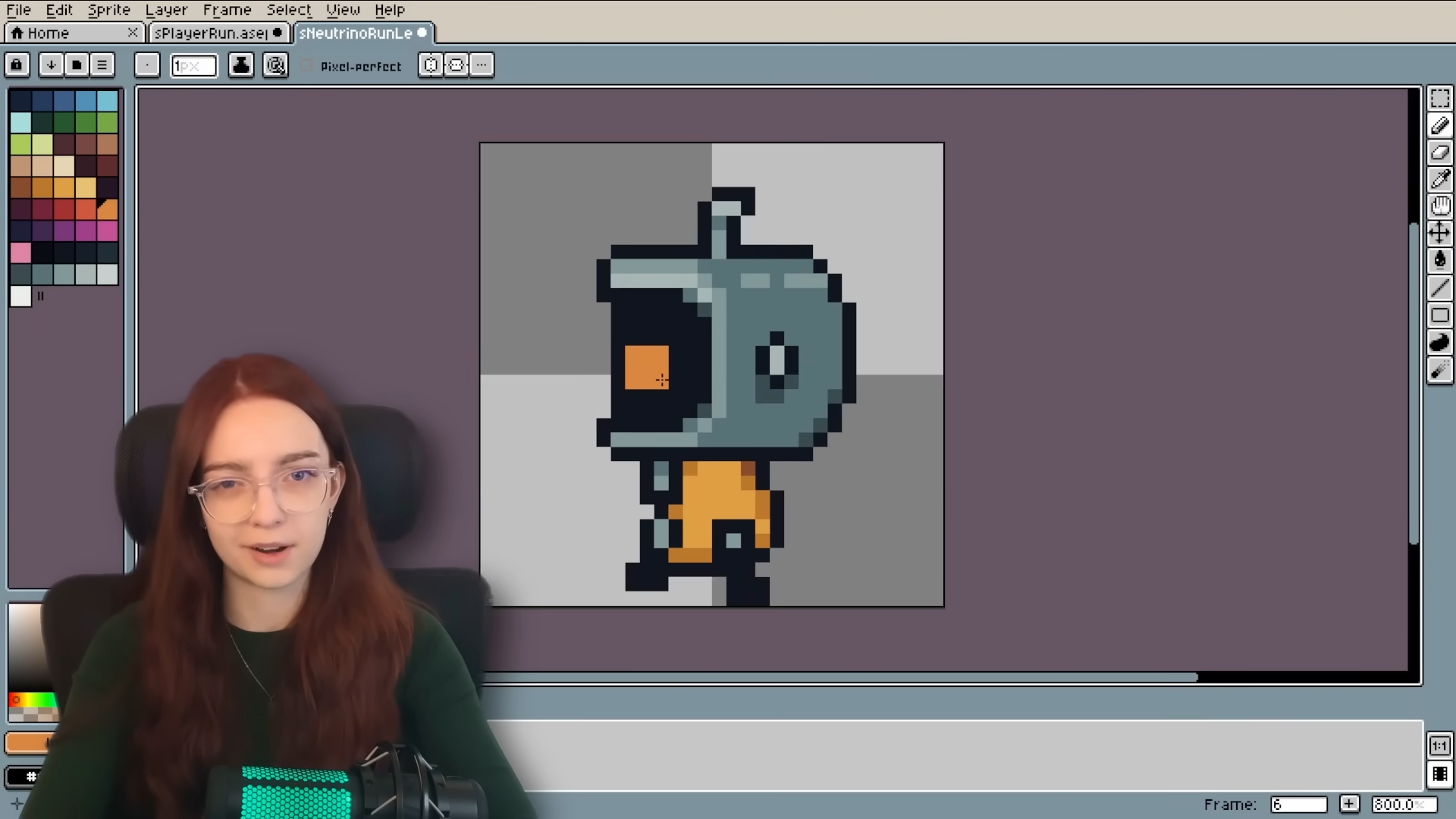The width and height of the screenshot is (1456, 819).
Task: Toggle the timeline visibility button
Action: point(1439,775)
